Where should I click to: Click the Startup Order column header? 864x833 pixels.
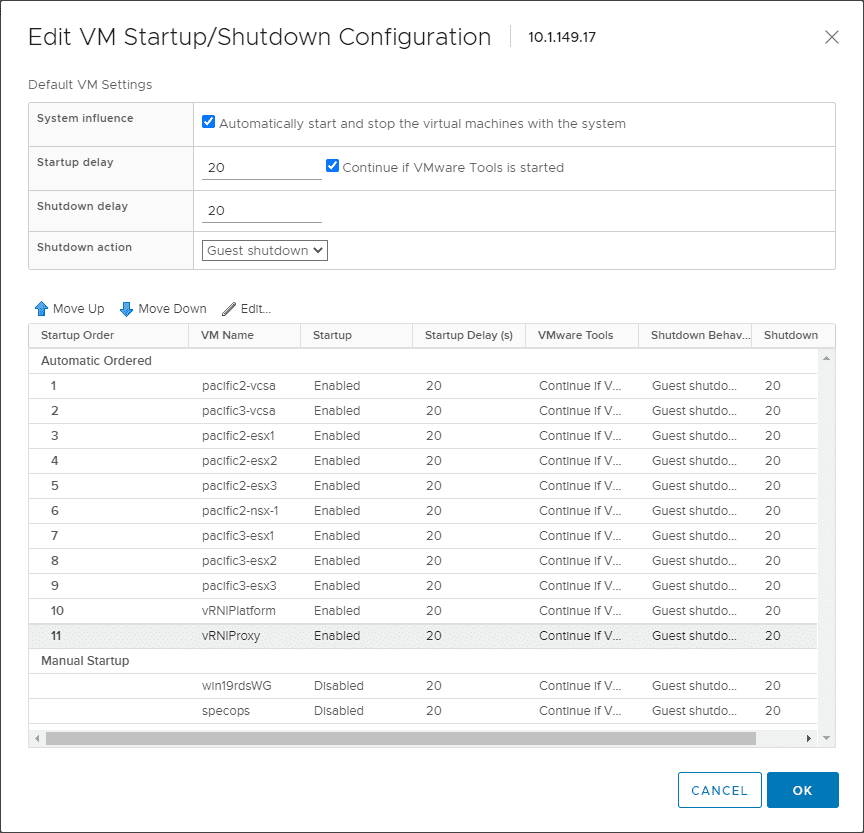77,335
